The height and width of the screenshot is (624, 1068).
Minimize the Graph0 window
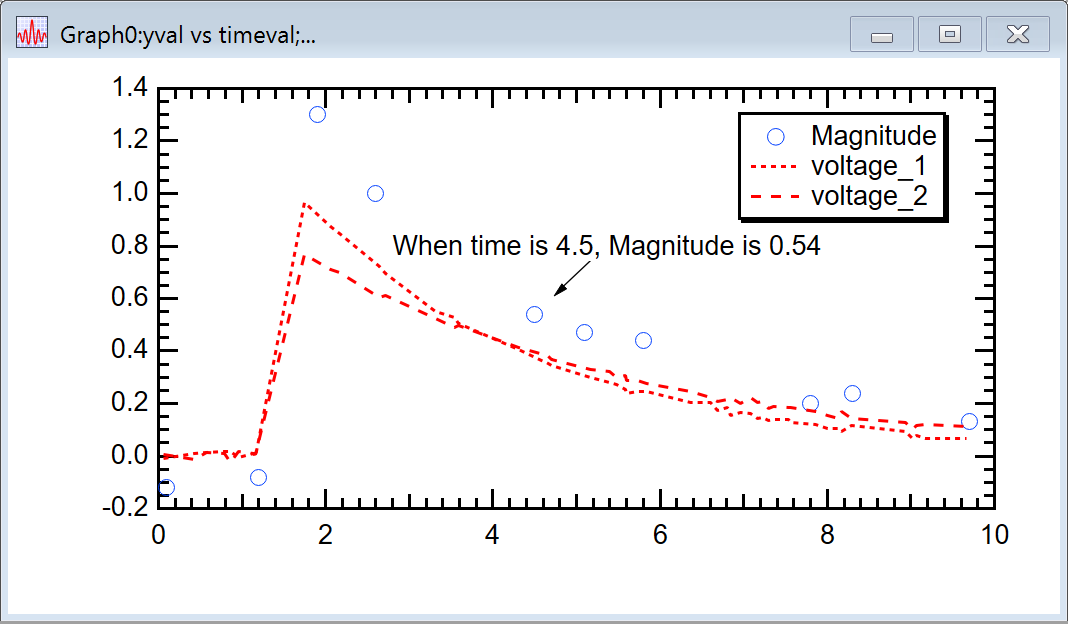[x=881, y=35]
